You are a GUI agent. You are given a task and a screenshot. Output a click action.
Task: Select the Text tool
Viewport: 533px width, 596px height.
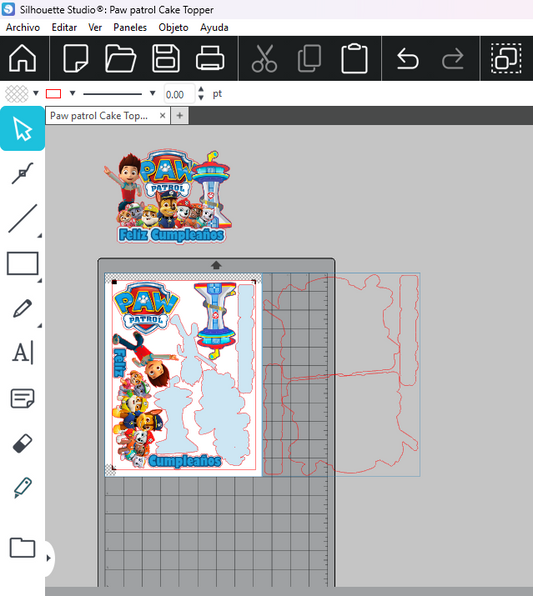22,353
